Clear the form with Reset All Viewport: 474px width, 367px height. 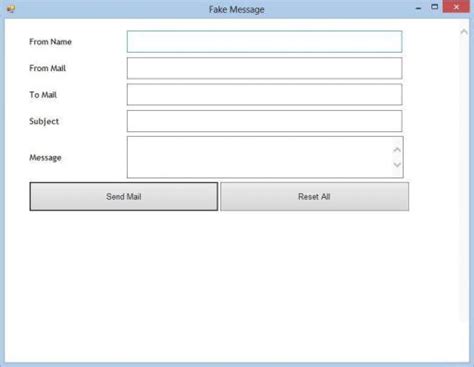tap(314, 197)
